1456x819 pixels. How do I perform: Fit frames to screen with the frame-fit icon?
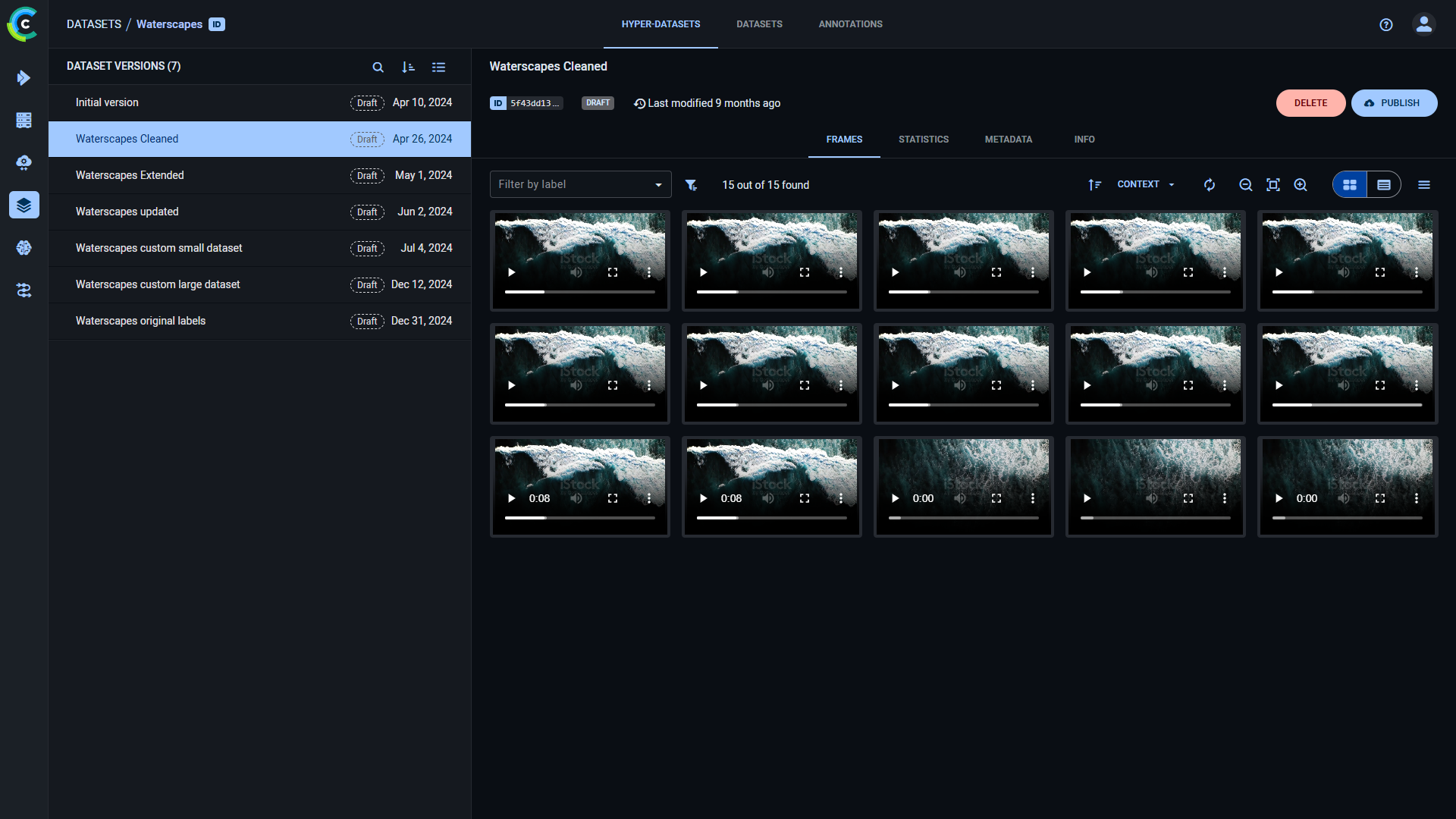coord(1272,184)
